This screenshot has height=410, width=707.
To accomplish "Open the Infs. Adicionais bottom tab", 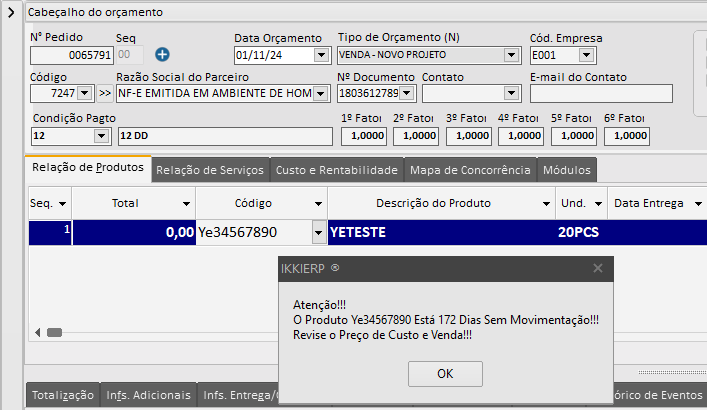I will [148, 395].
